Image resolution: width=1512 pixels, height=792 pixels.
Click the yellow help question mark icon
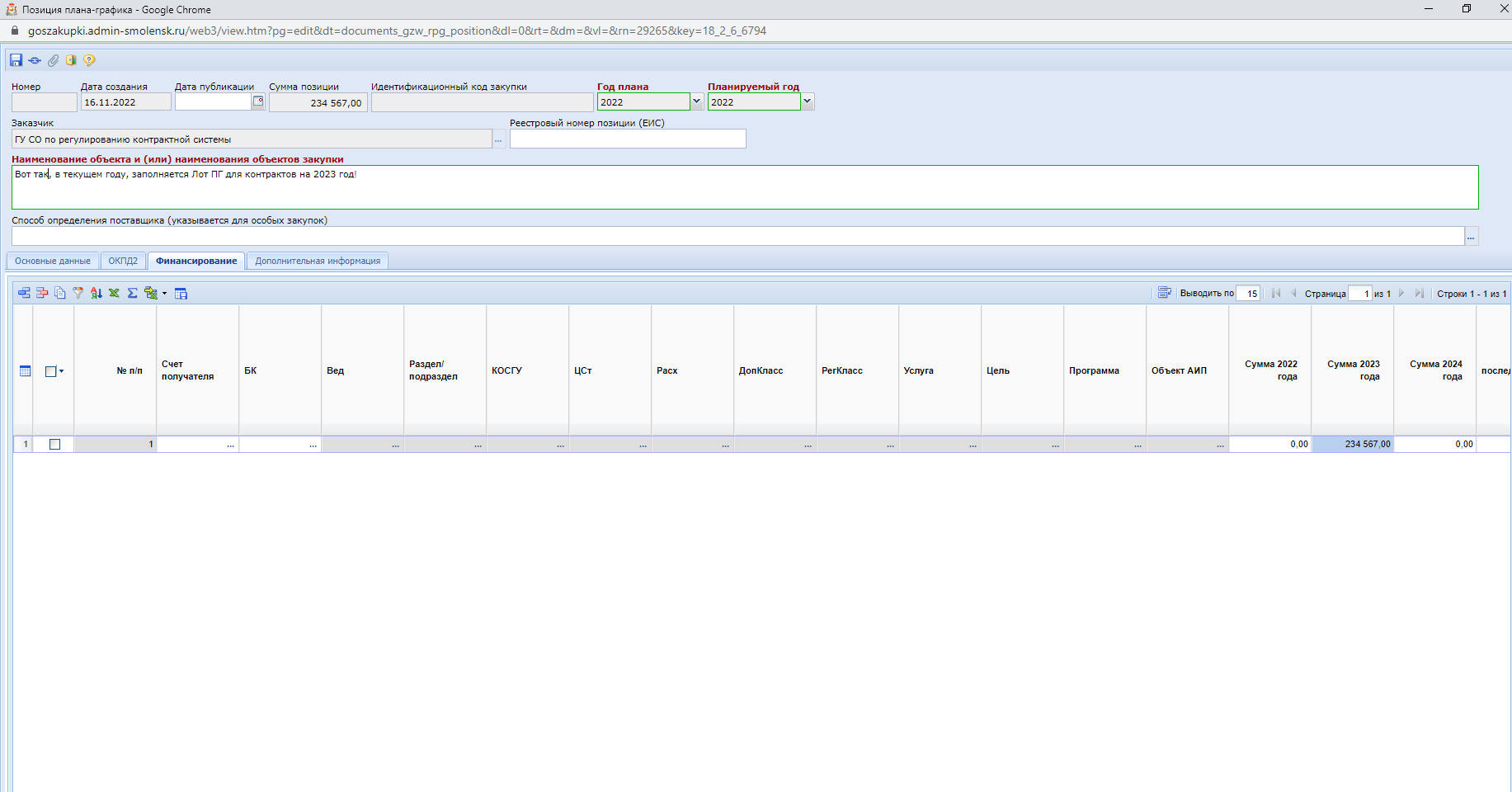89,60
